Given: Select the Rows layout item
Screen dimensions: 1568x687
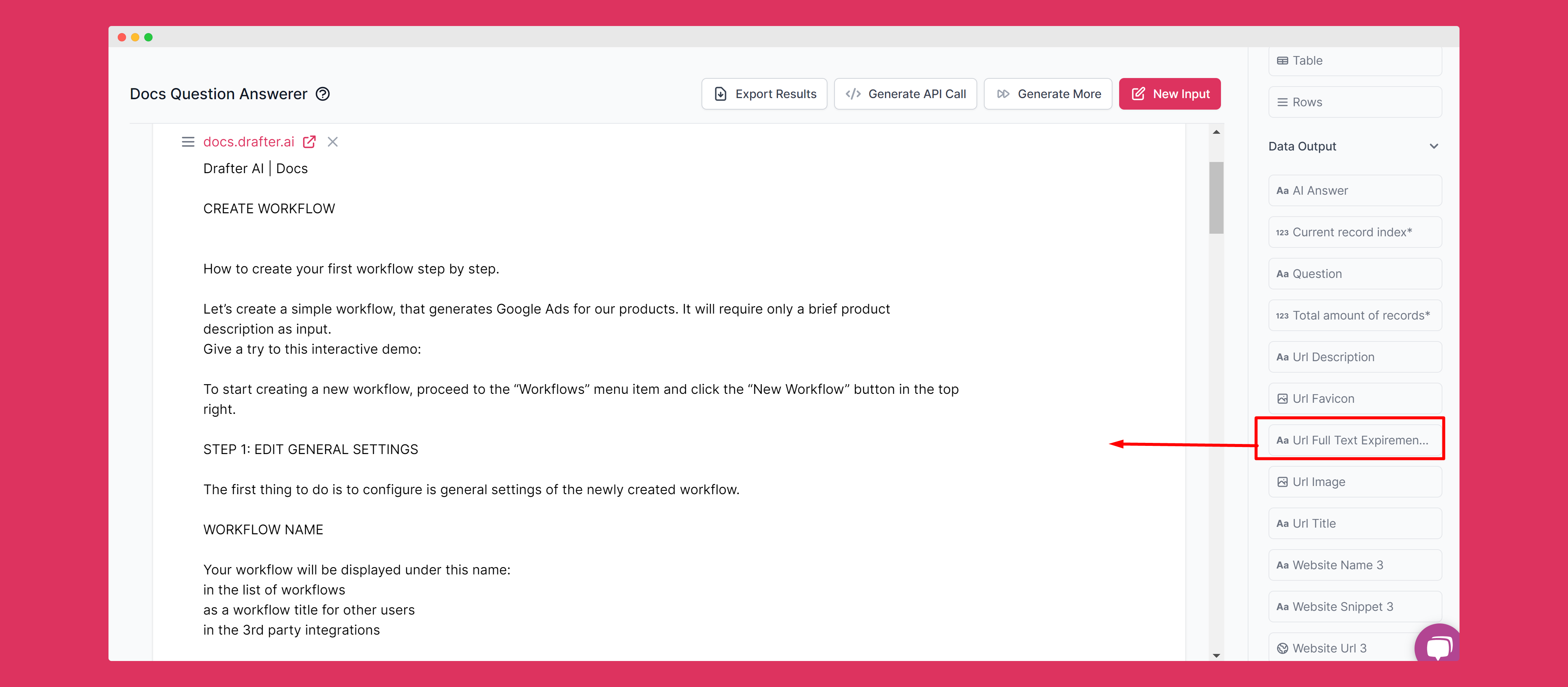Looking at the screenshot, I should pyautogui.click(x=1355, y=102).
